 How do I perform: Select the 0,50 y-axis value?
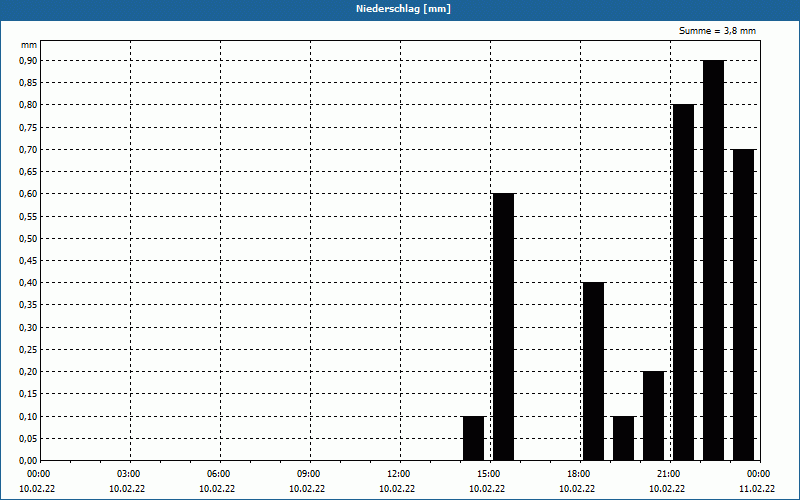coord(28,238)
